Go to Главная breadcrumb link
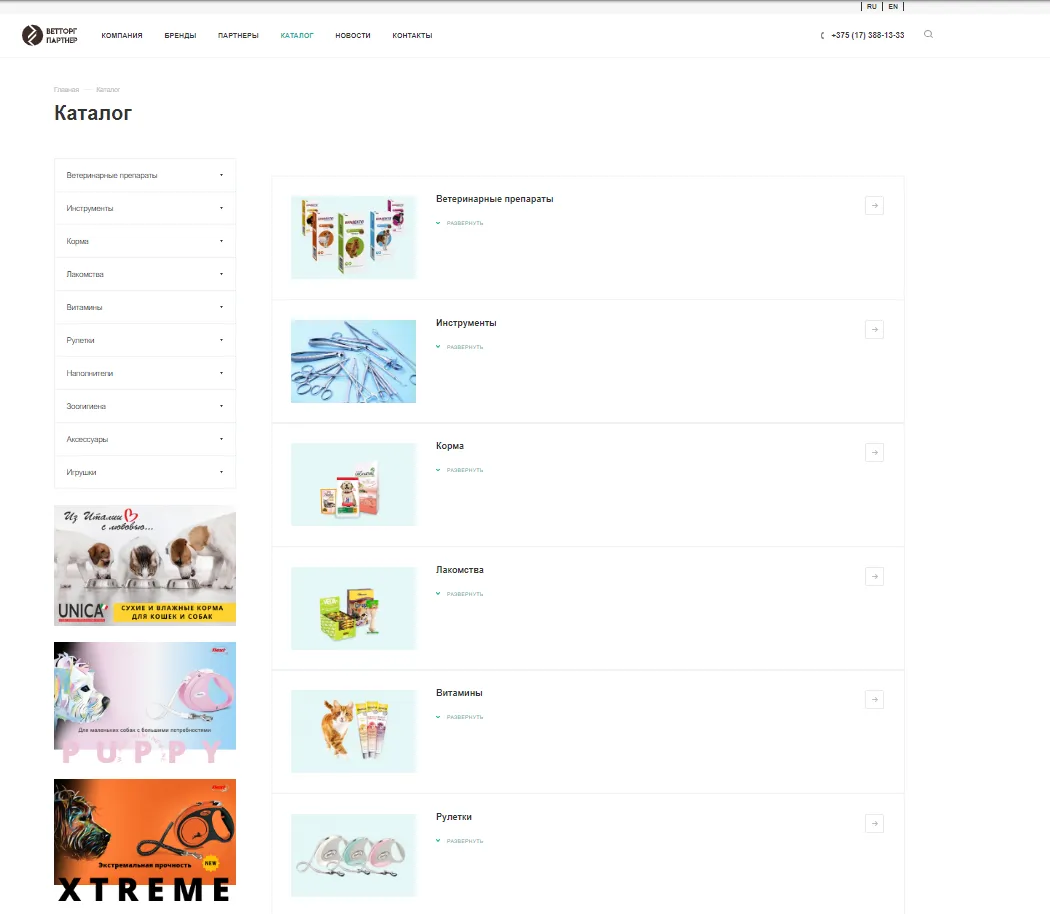Viewport: 1050px width, 914px height. [66, 90]
